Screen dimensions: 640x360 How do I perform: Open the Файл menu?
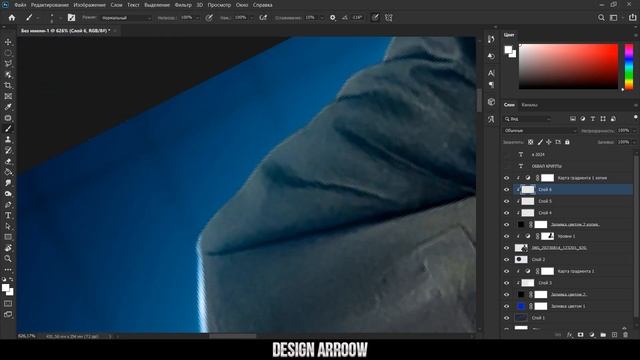pos(20,5)
